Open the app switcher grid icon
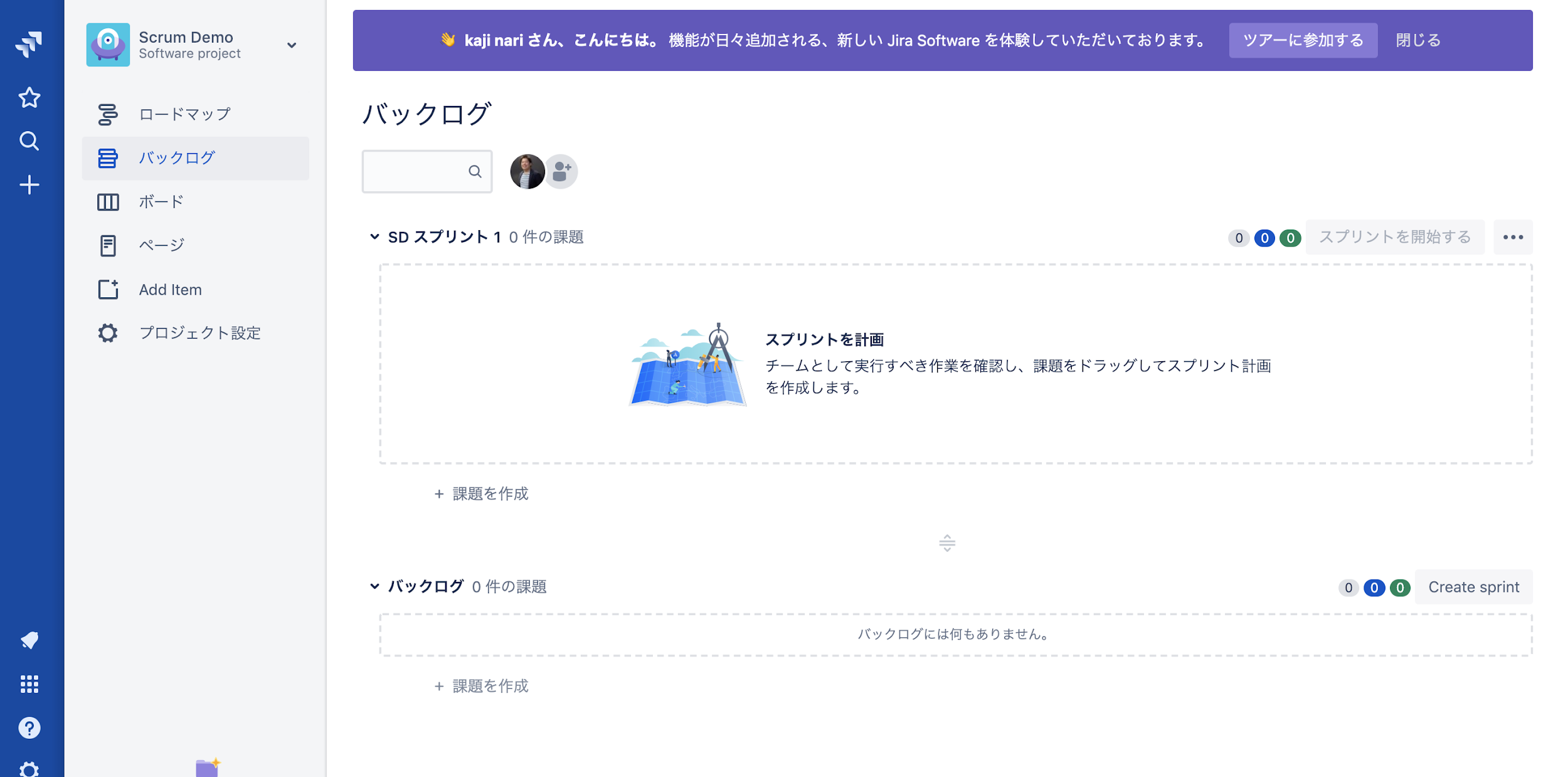Viewport: 1568px width, 777px height. (x=29, y=684)
